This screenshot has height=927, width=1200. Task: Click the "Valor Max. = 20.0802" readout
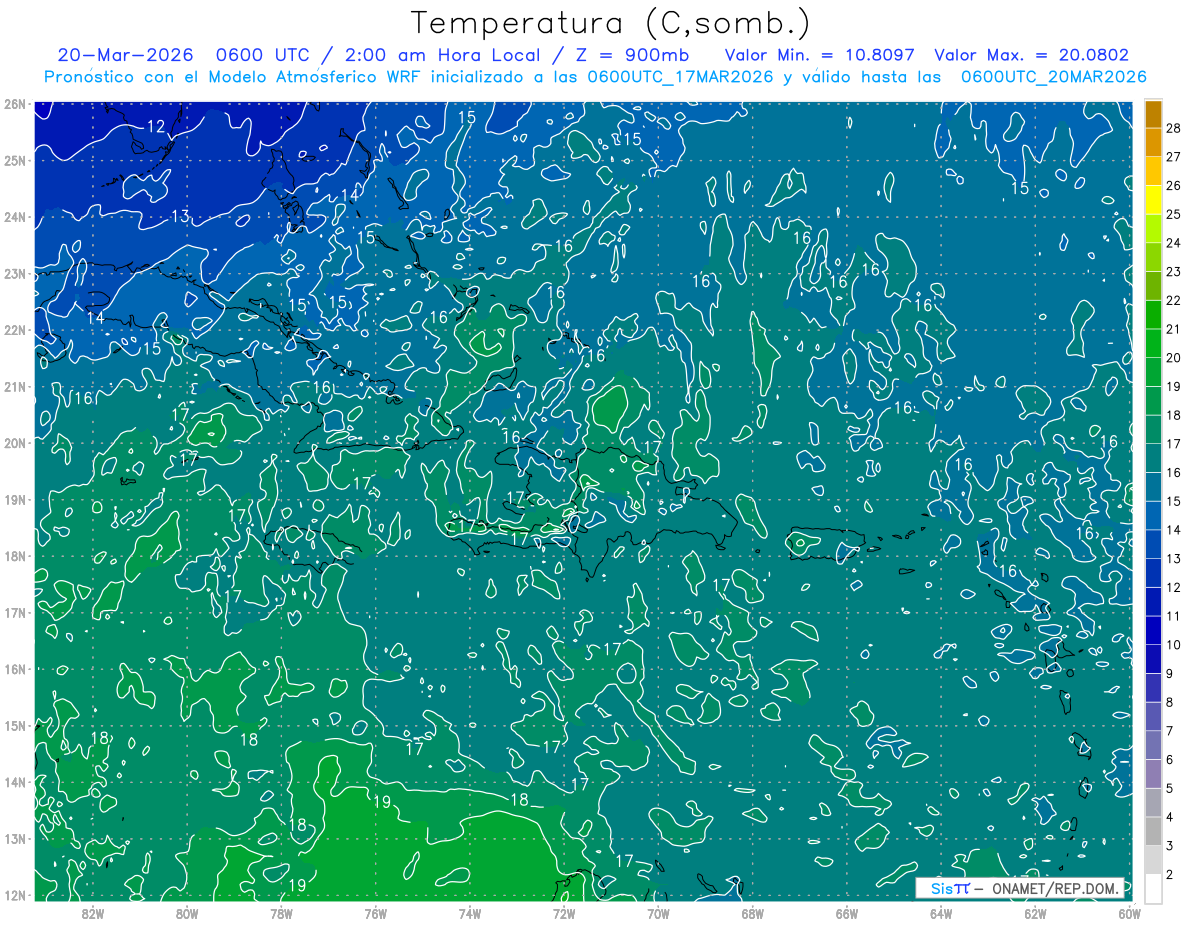tap(1032, 55)
